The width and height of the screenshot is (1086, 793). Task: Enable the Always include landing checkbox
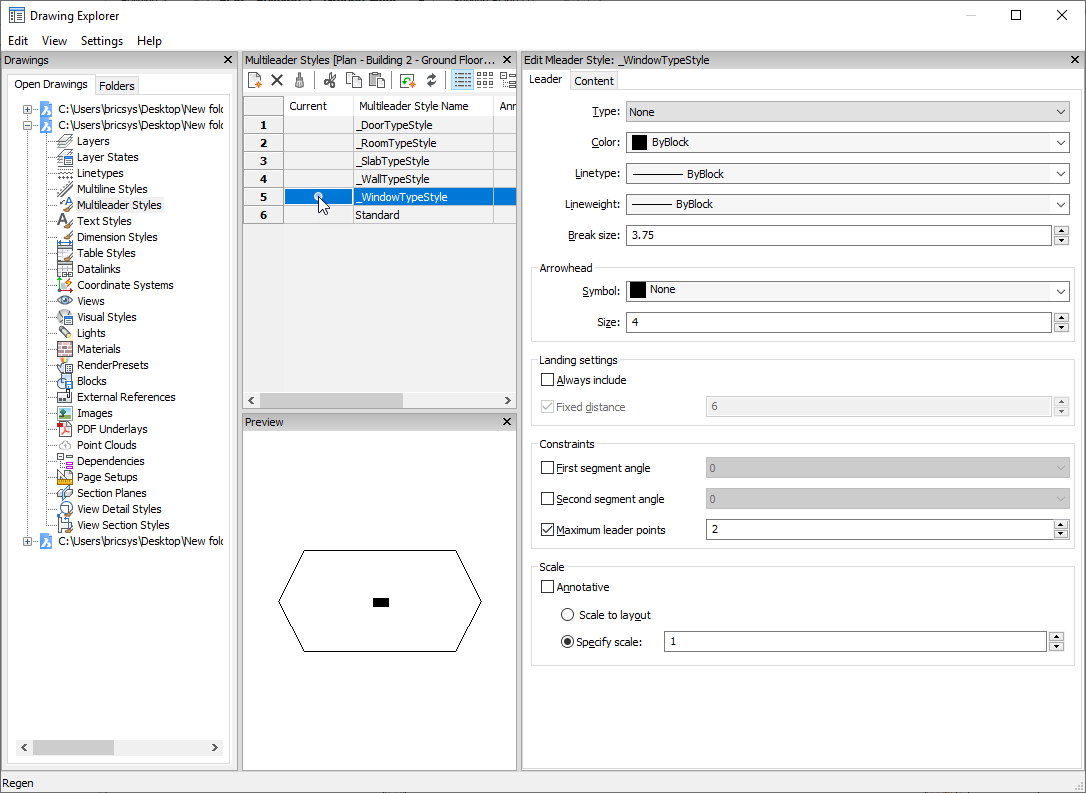pos(547,380)
